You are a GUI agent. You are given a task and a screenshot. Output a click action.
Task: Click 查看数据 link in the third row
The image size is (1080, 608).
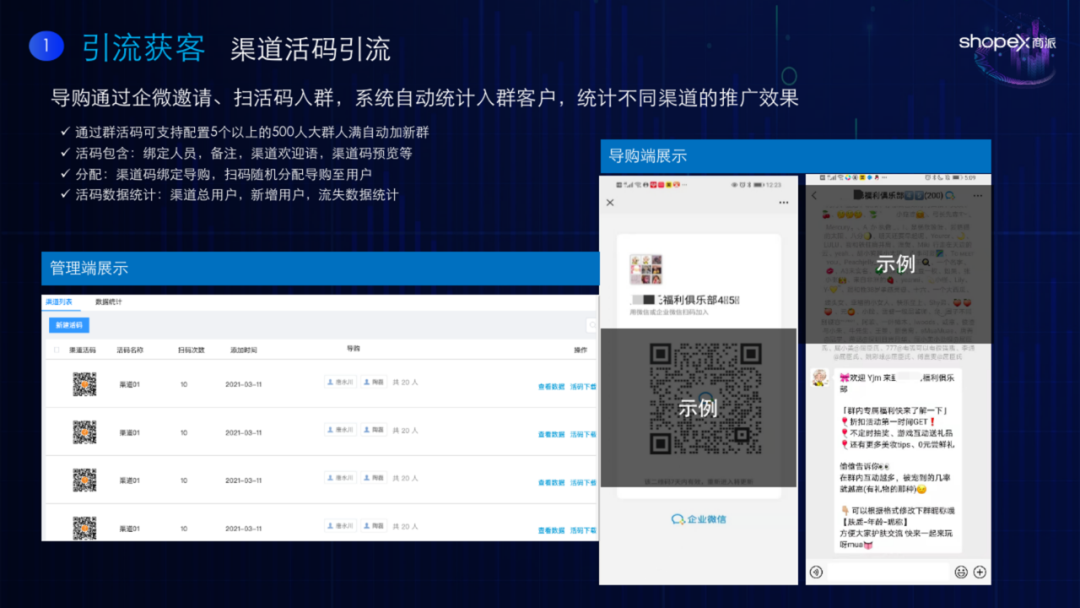click(551, 483)
